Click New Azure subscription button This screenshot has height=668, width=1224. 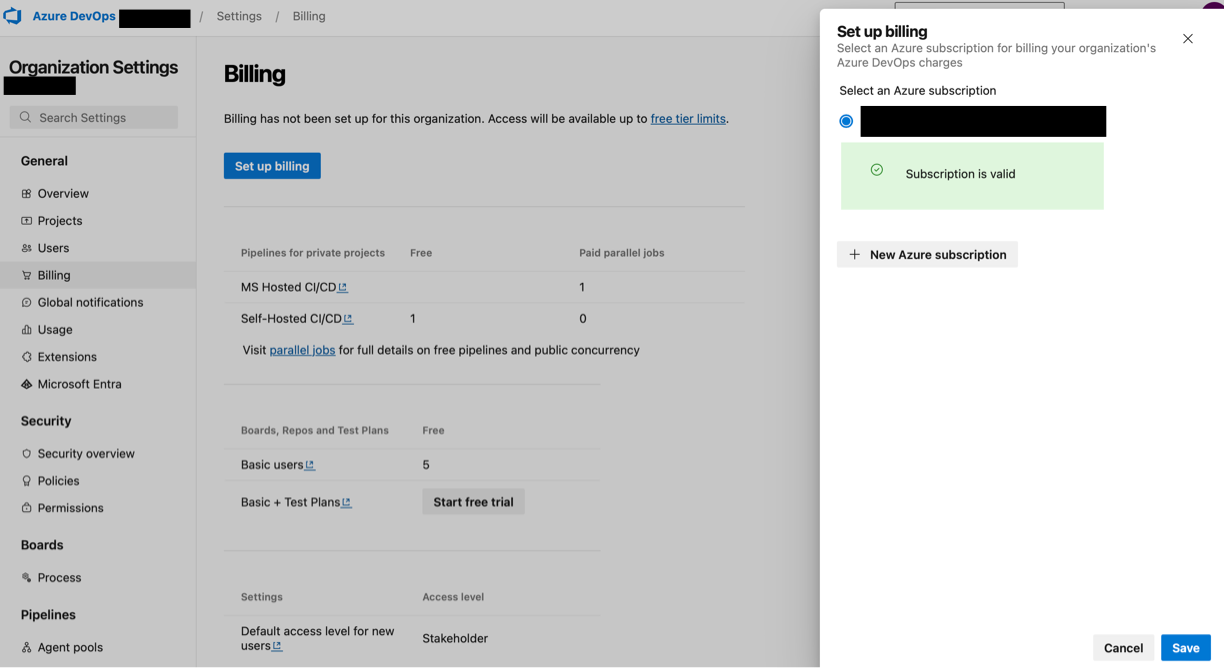927,255
